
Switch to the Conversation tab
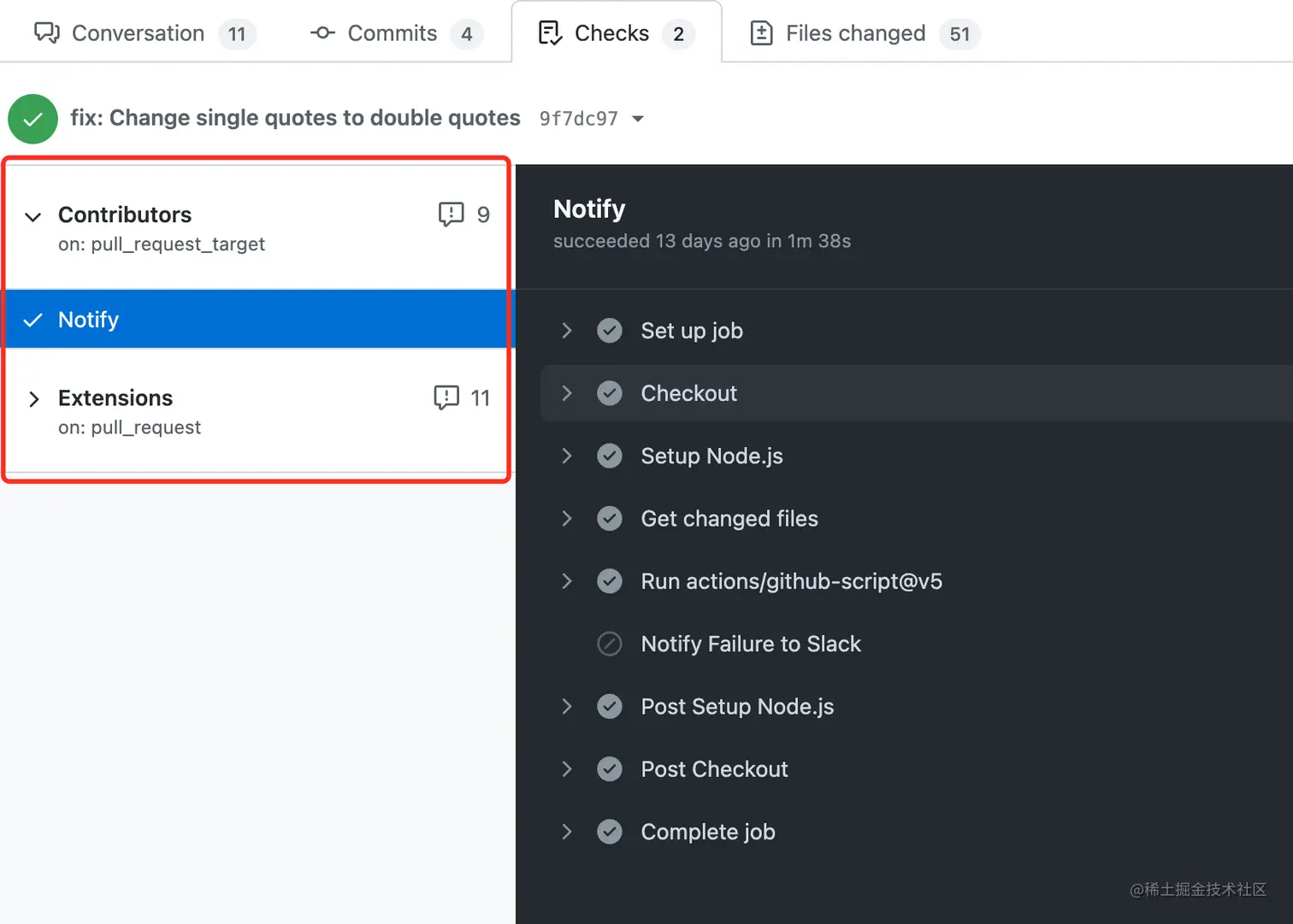click(x=137, y=33)
